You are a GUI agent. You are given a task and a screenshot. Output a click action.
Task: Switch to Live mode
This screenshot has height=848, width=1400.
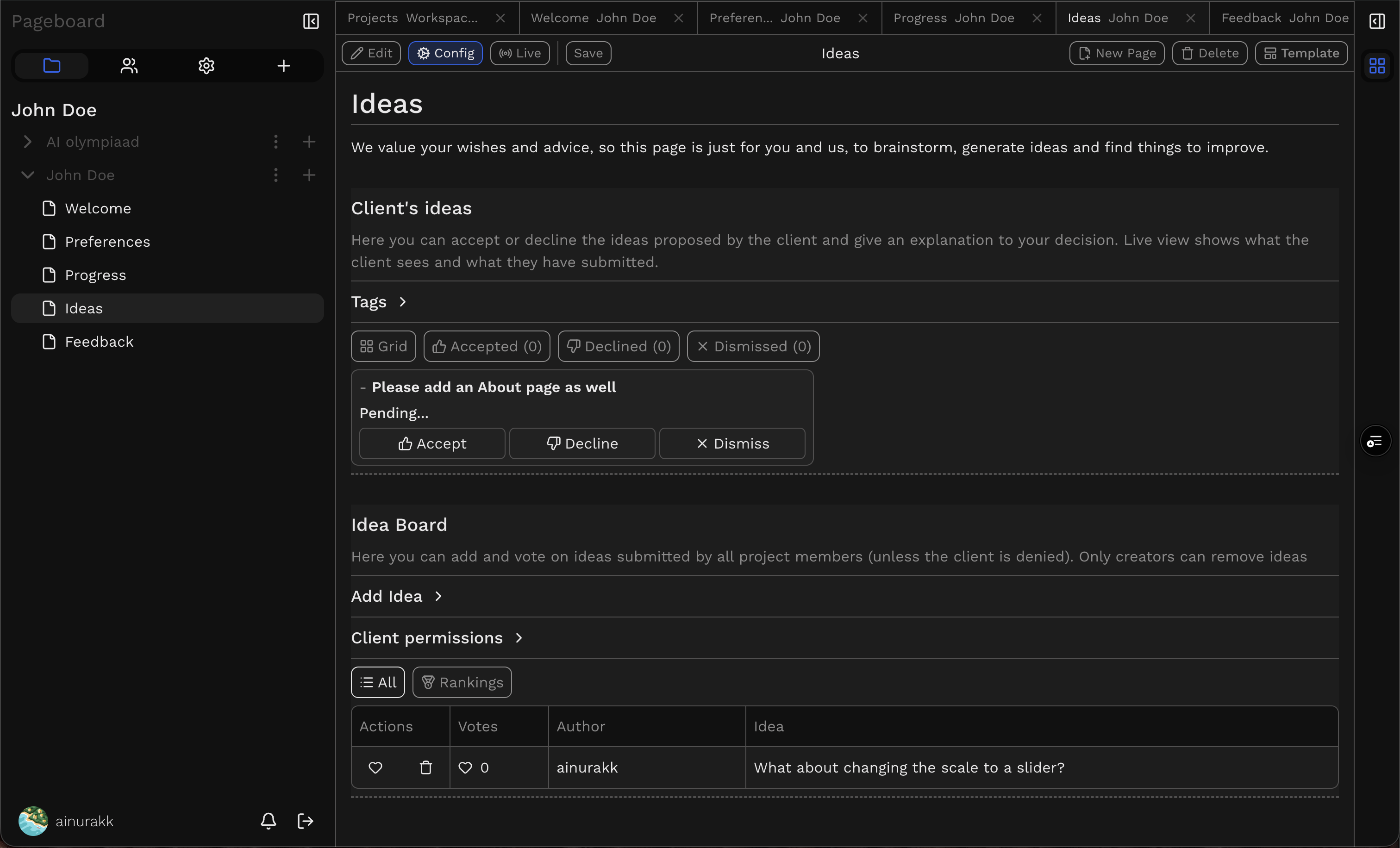(519, 53)
